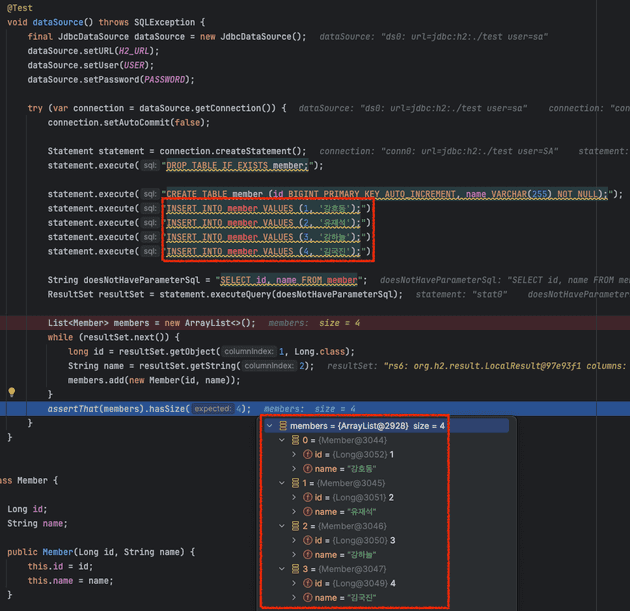This screenshot has width=630, height=611.
Task: Collapse element 0 Member@3044 node
Action: [x=282, y=440]
